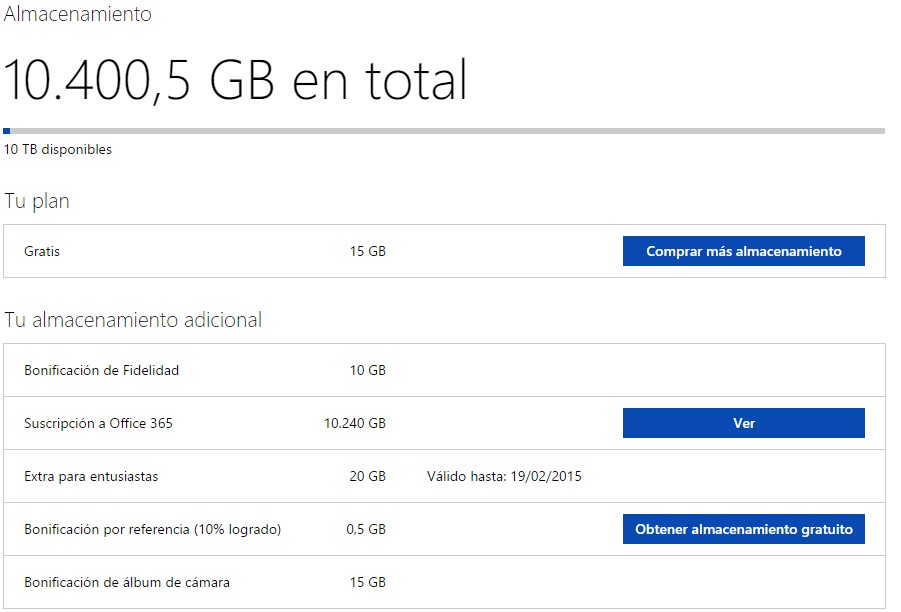The width and height of the screenshot is (901, 612).
Task: Select the Bonificación de álbum de cámara entry
Action: click(x=127, y=583)
